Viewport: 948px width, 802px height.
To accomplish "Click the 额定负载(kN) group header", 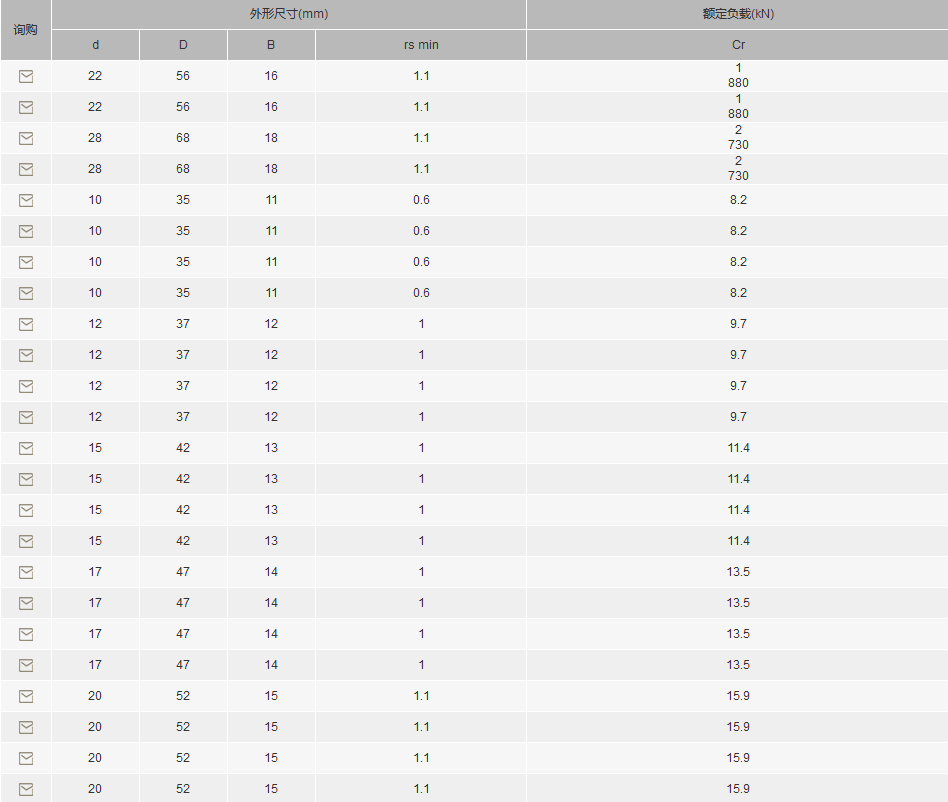I will click(738, 14).
